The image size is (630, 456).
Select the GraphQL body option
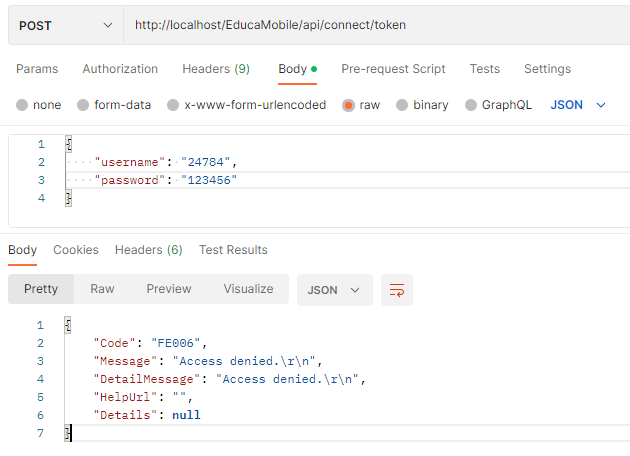tap(471, 105)
